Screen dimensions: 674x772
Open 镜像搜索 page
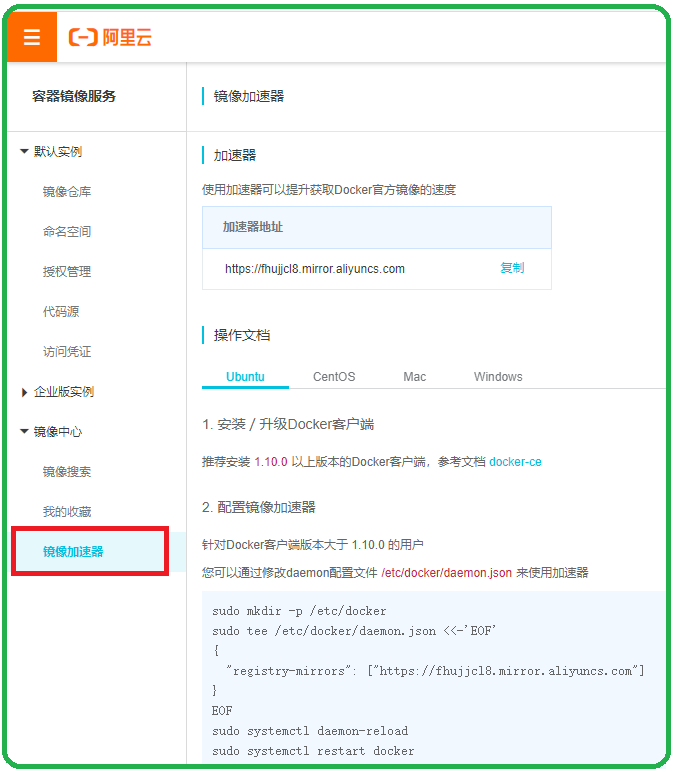pos(67,472)
